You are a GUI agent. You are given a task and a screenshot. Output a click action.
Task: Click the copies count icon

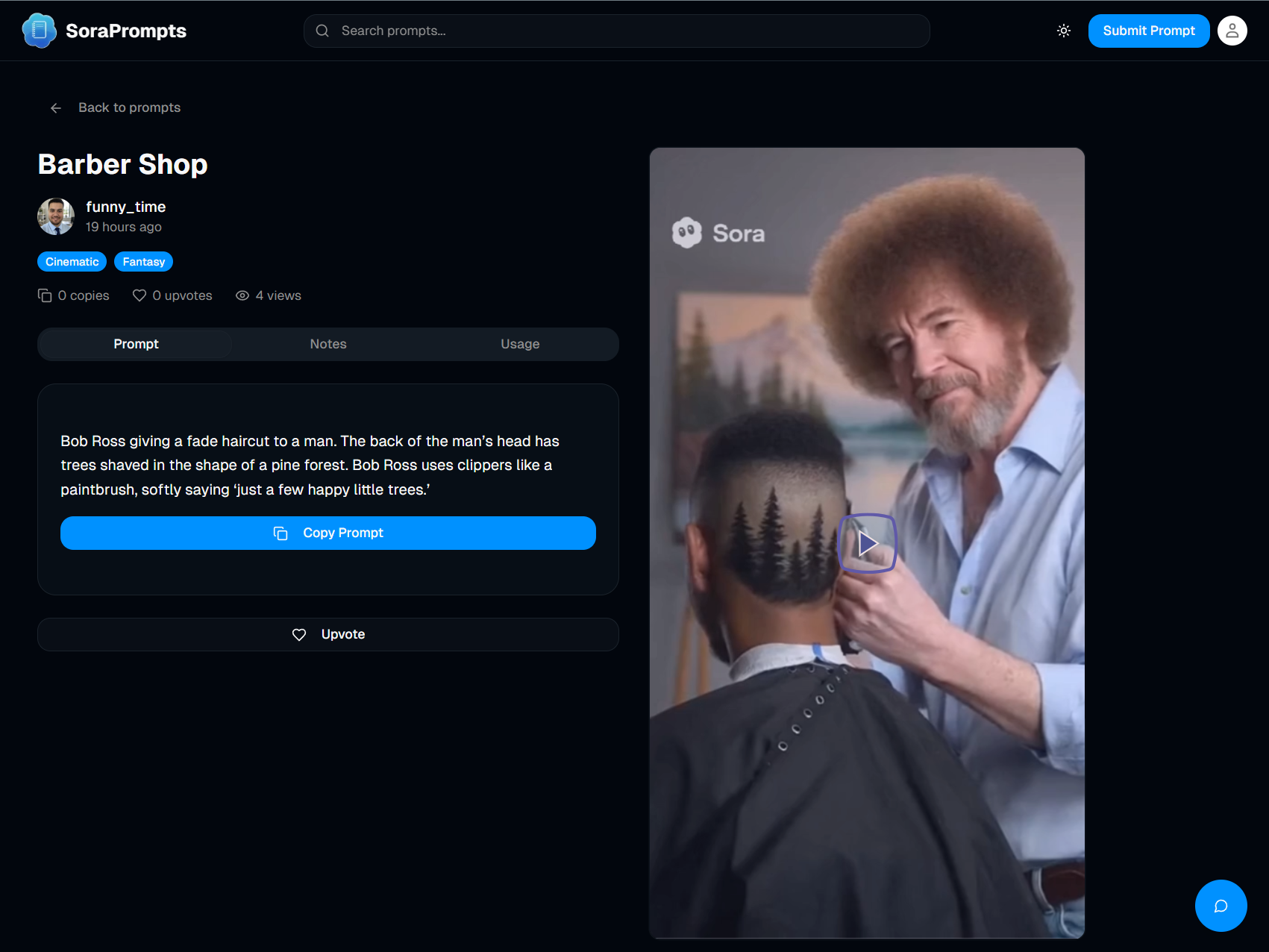(45, 295)
